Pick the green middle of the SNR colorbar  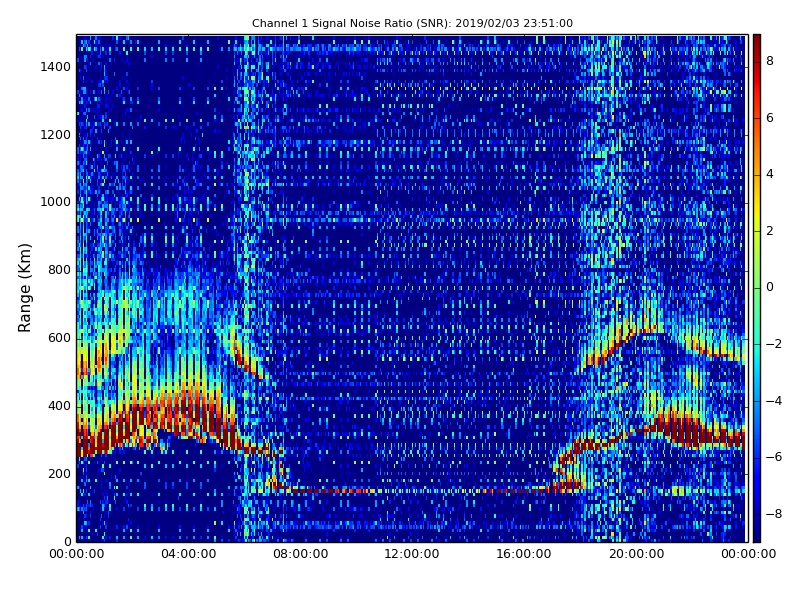pyautogui.click(x=757, y=288)
